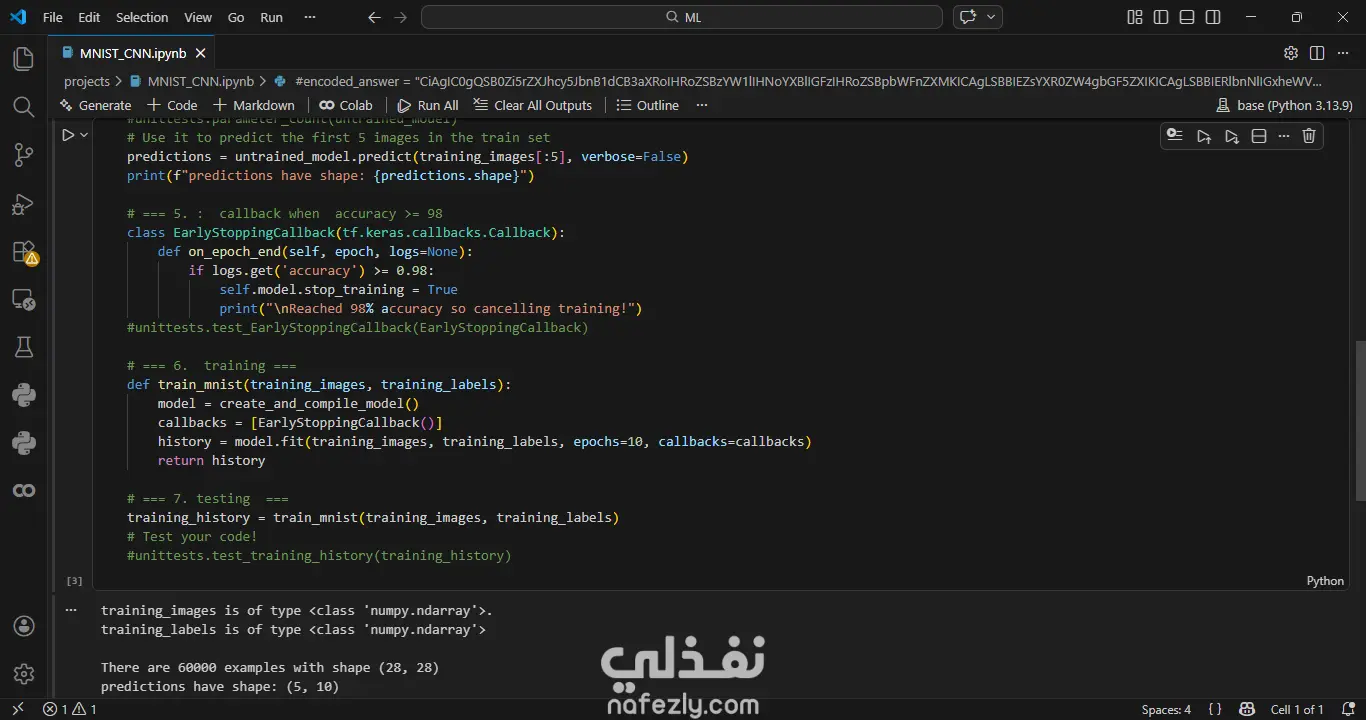Screen dimensions: 1366x720
Task: Expand the run cell options arrow
Action: point(84,135)
